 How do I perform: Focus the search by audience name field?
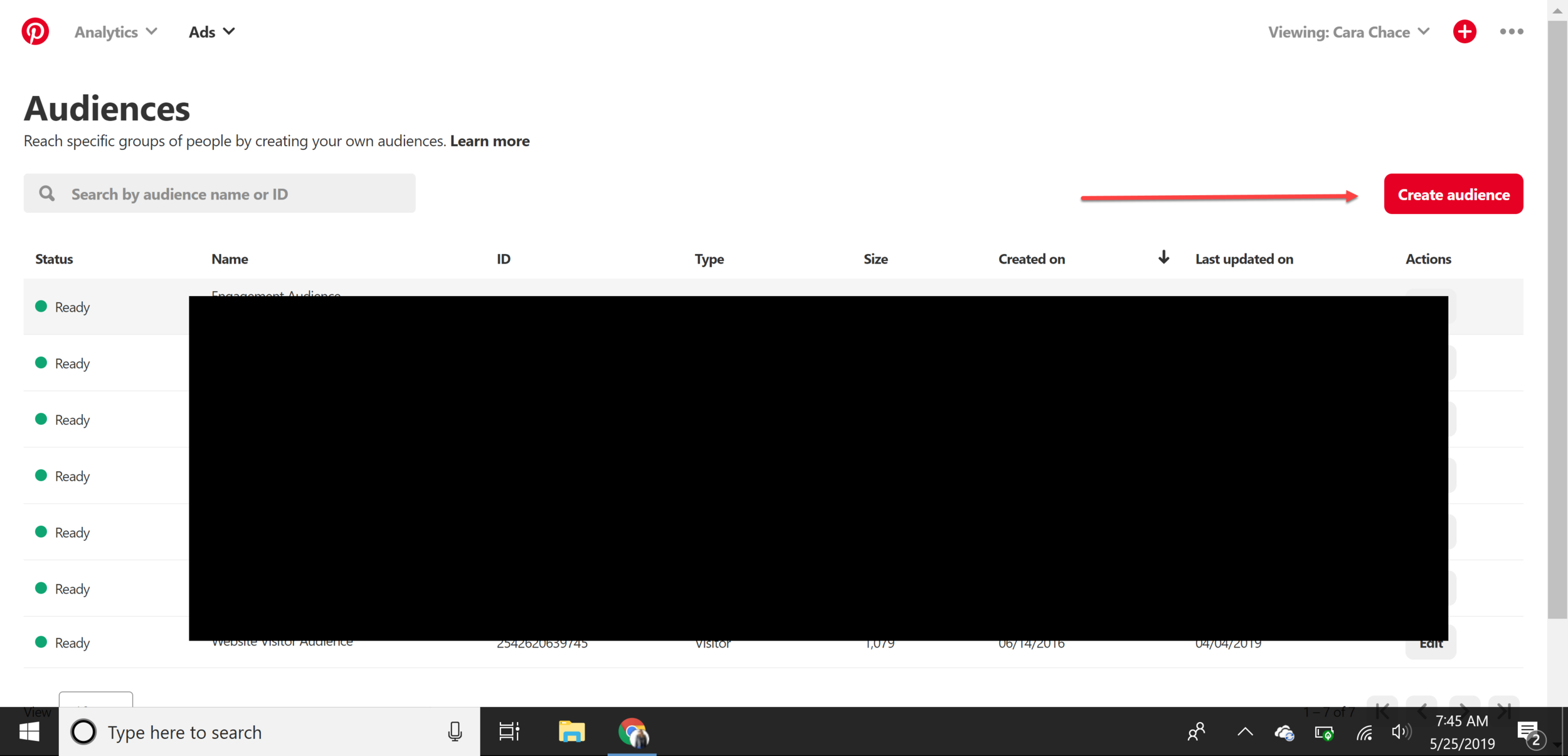click(220, 193)
